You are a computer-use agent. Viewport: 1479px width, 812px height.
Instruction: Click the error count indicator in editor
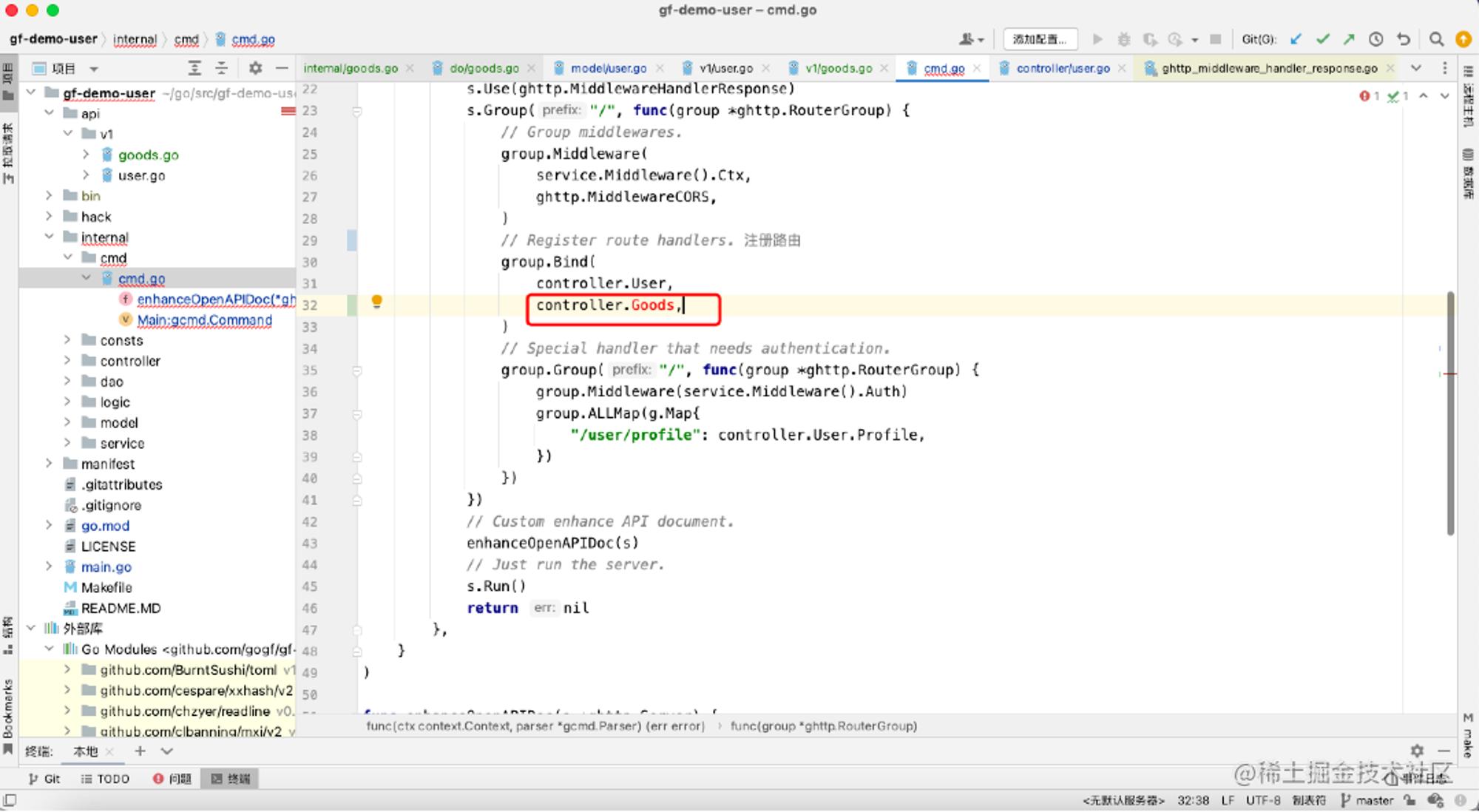(1370, 96)
